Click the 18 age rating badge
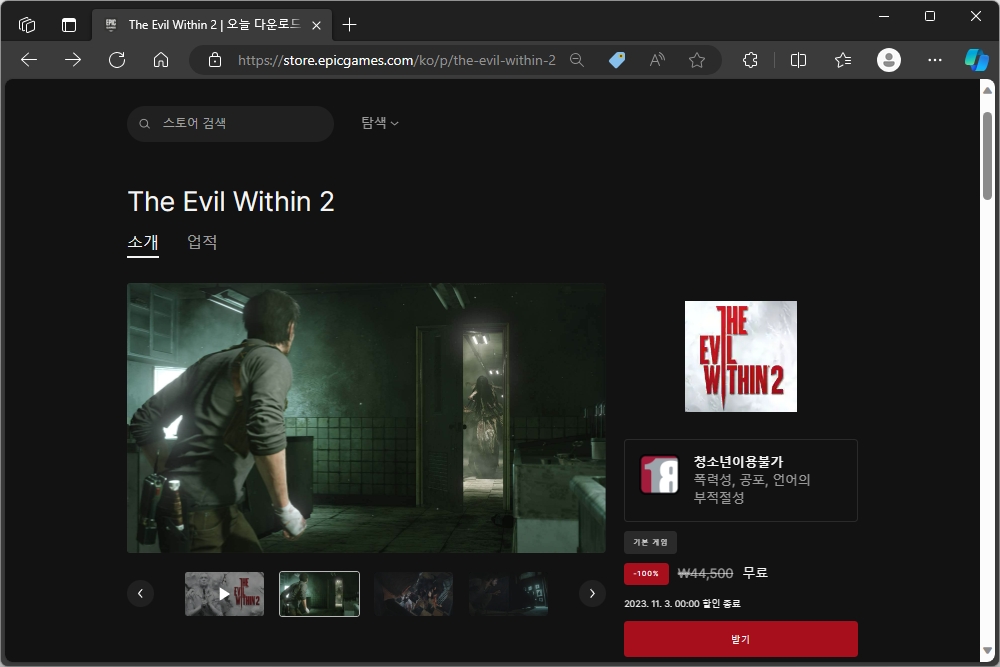 click(659, 474)
